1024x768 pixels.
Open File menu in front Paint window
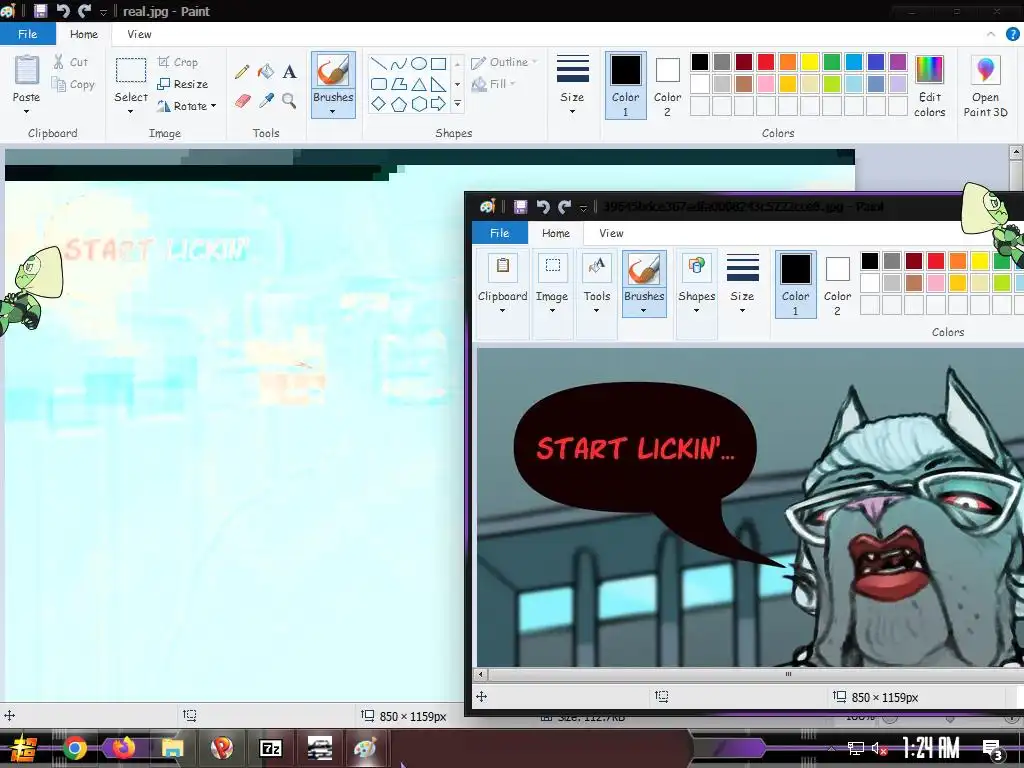(x=500, y=233)
